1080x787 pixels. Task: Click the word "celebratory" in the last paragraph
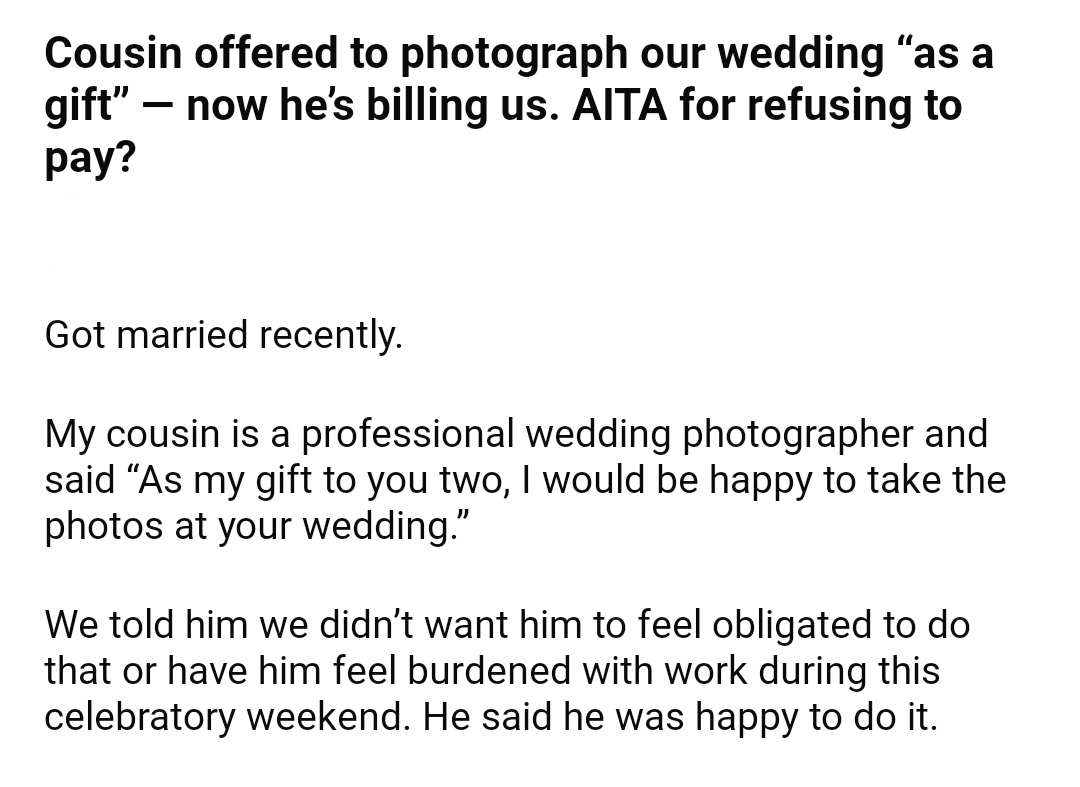(x=140, y=717)
